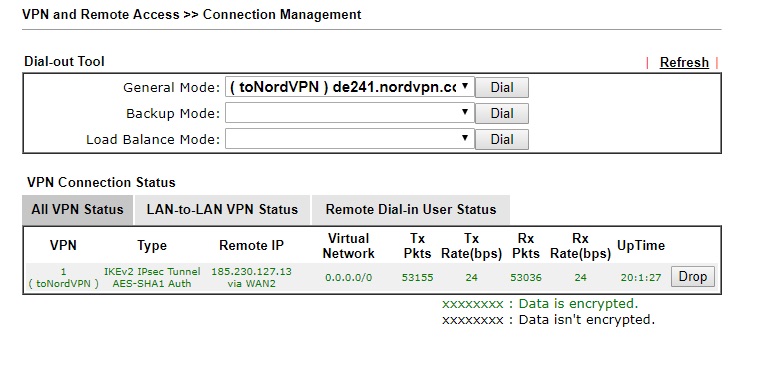Select Remote Dial-in User Status tab
757x374 pixels.
coord(411,210)
